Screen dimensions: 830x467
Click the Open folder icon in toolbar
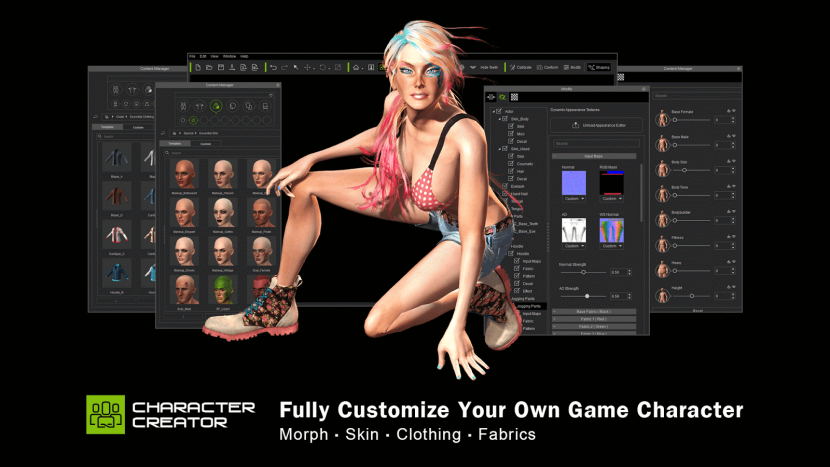209,67
